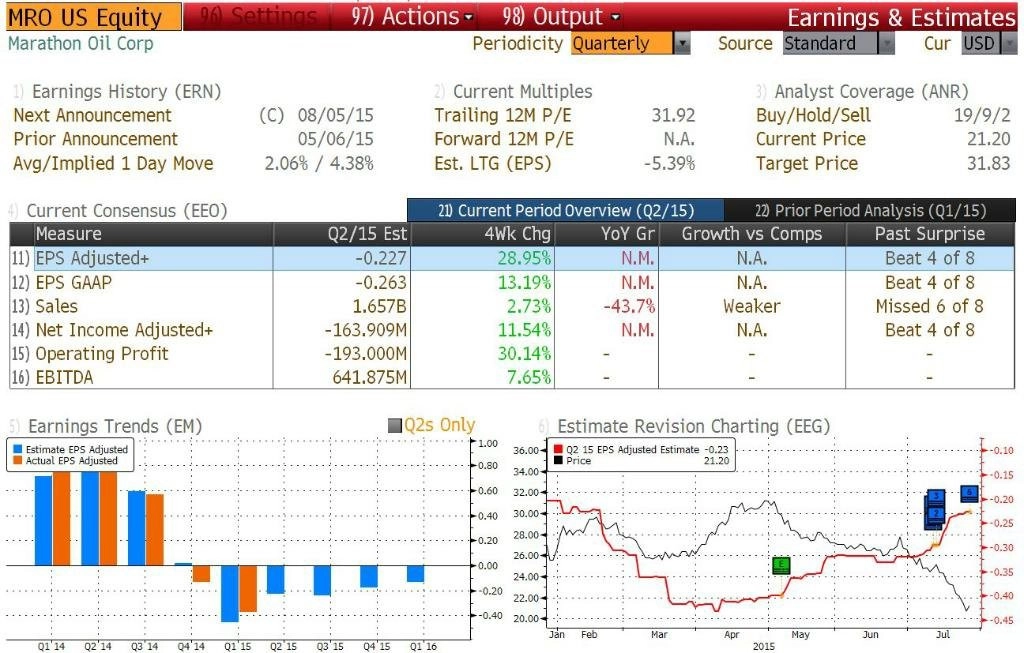The height and width of the screenshot is (653, 1024).
Task: Click the blue Estimate EPS Adjusted legend square
Action: (x=18, y=449)
